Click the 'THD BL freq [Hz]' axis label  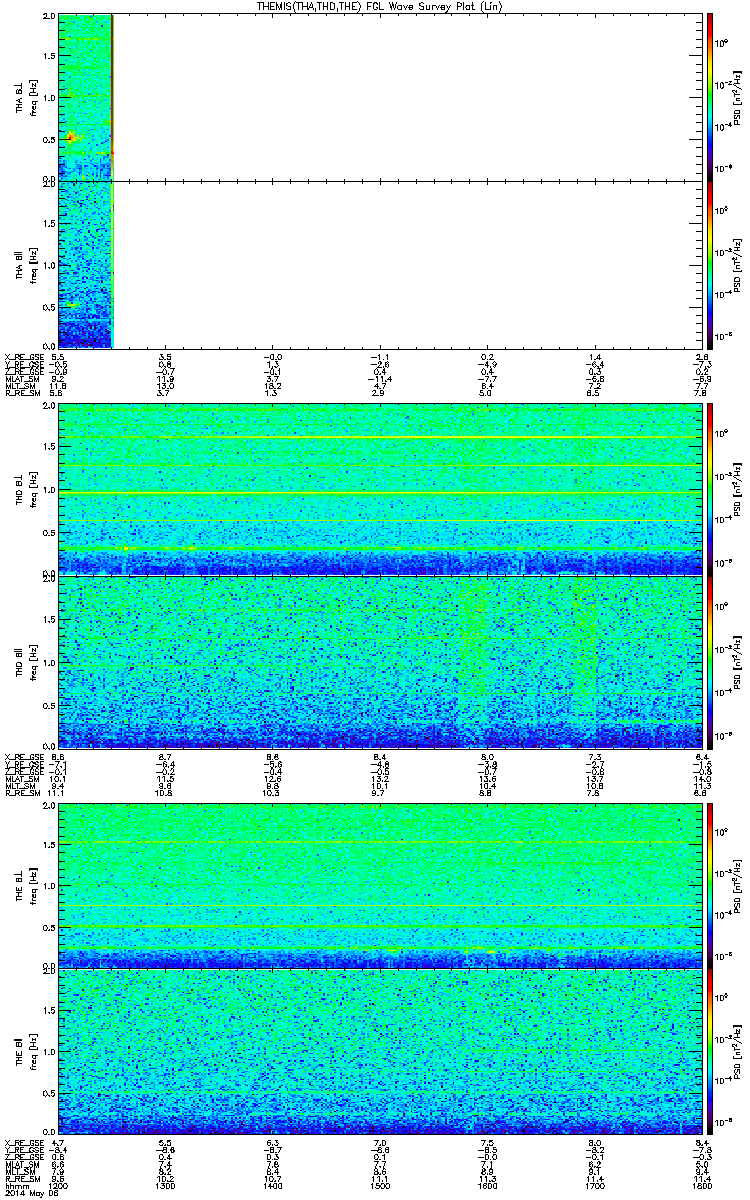click(26, 489)
